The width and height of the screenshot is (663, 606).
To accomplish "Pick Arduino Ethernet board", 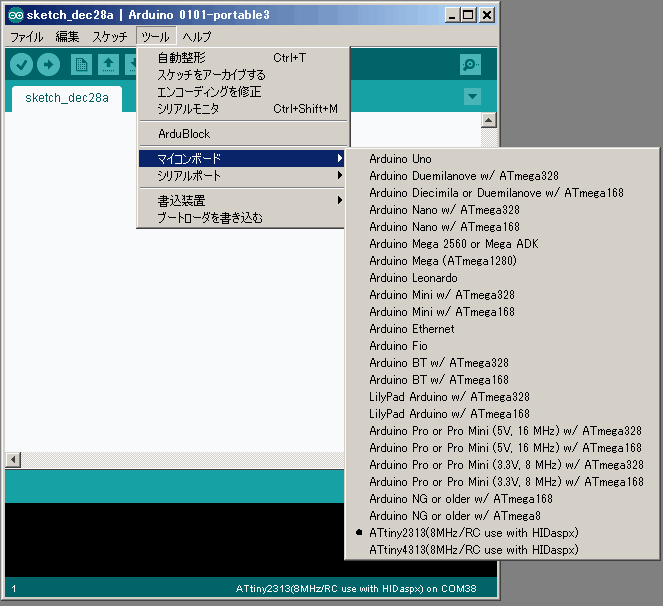I will [x=502, y=329].
